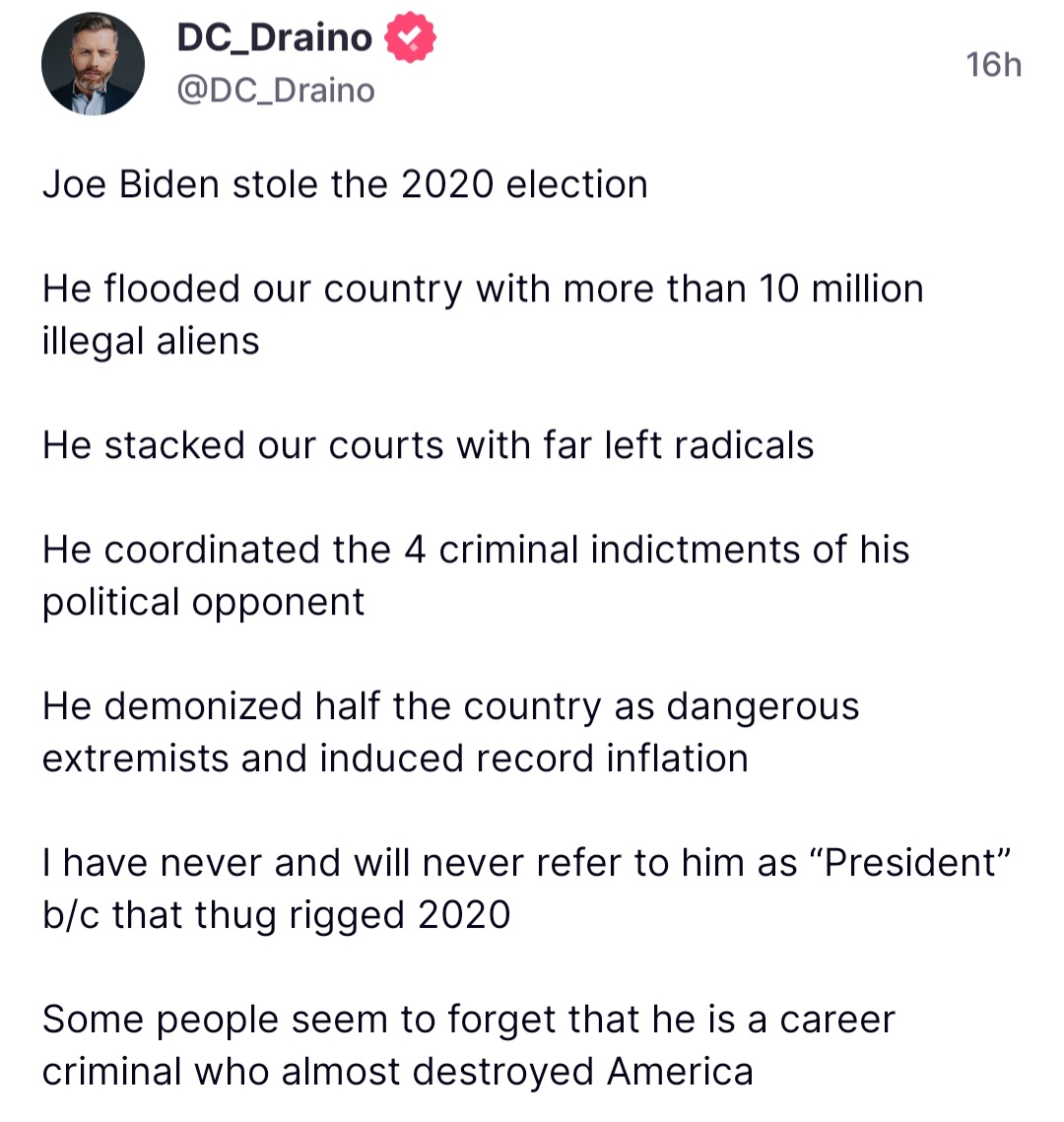1064x1122 pixels.
Task: Open the DC_Draino display name link
Action: [275, 37]
